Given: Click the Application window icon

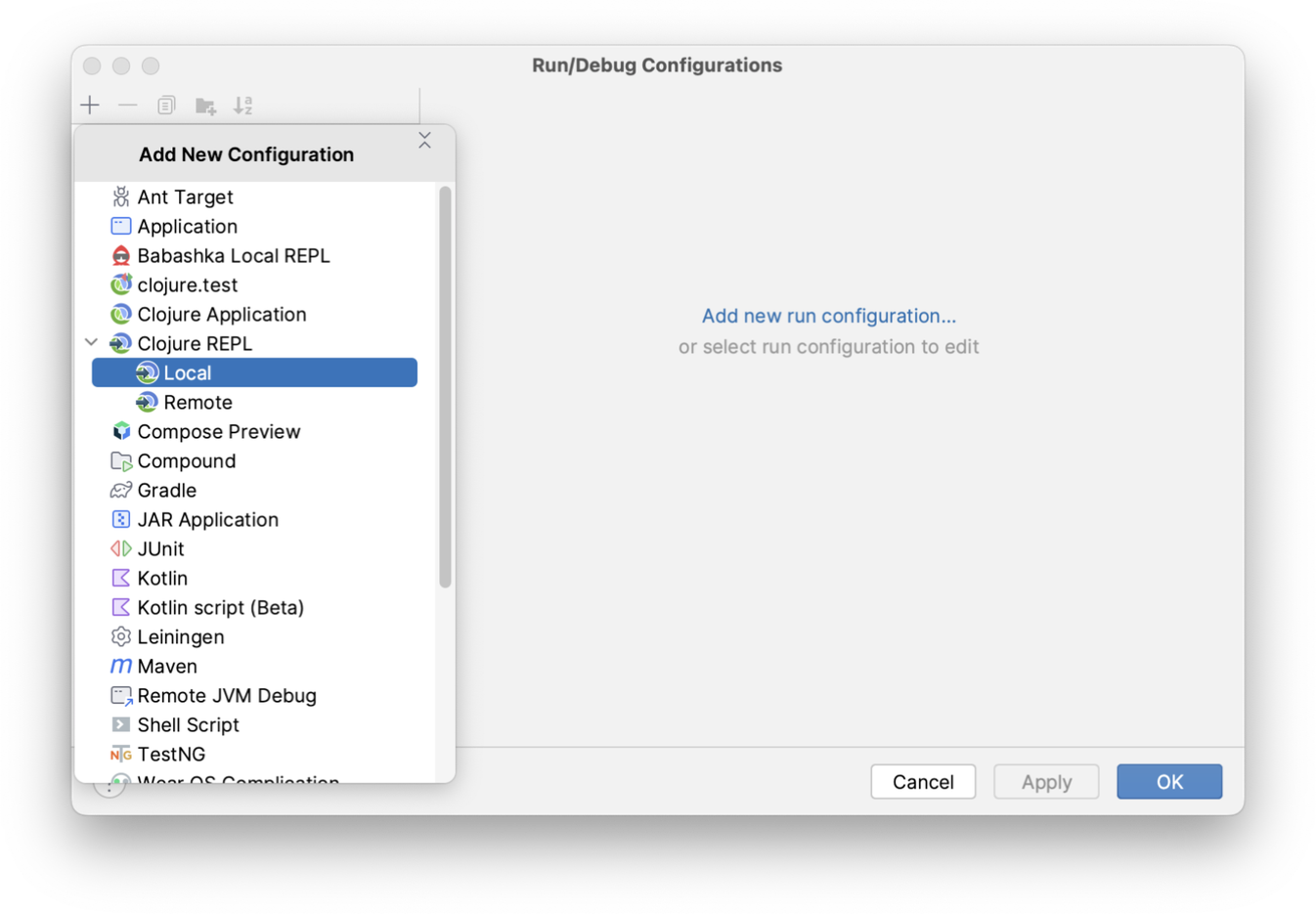Looking at the screenshot, I should [x=120, y=226].
